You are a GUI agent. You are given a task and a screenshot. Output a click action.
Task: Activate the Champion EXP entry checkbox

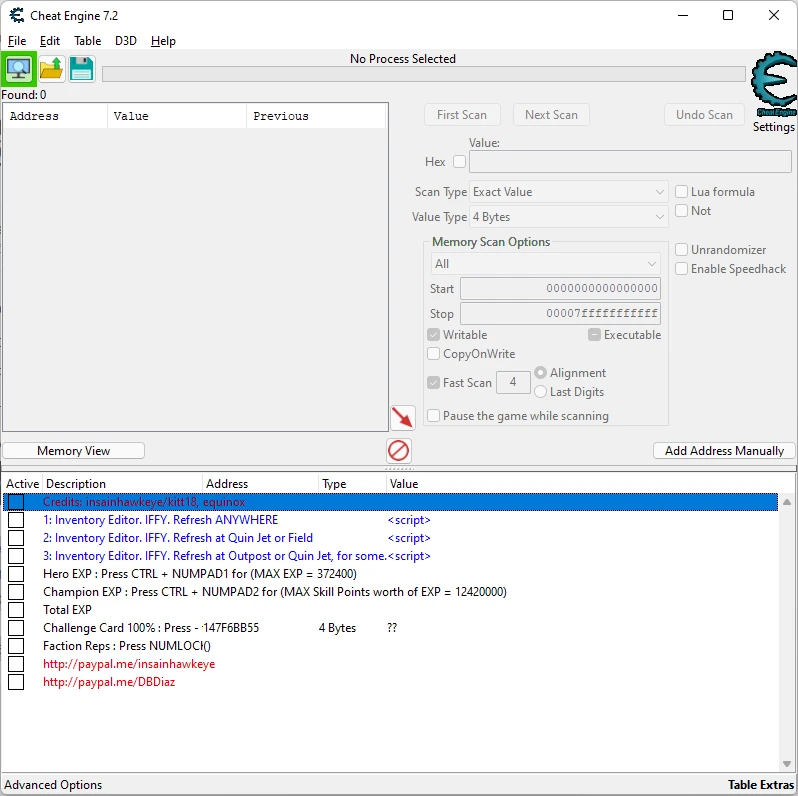(x=16, y=592)
